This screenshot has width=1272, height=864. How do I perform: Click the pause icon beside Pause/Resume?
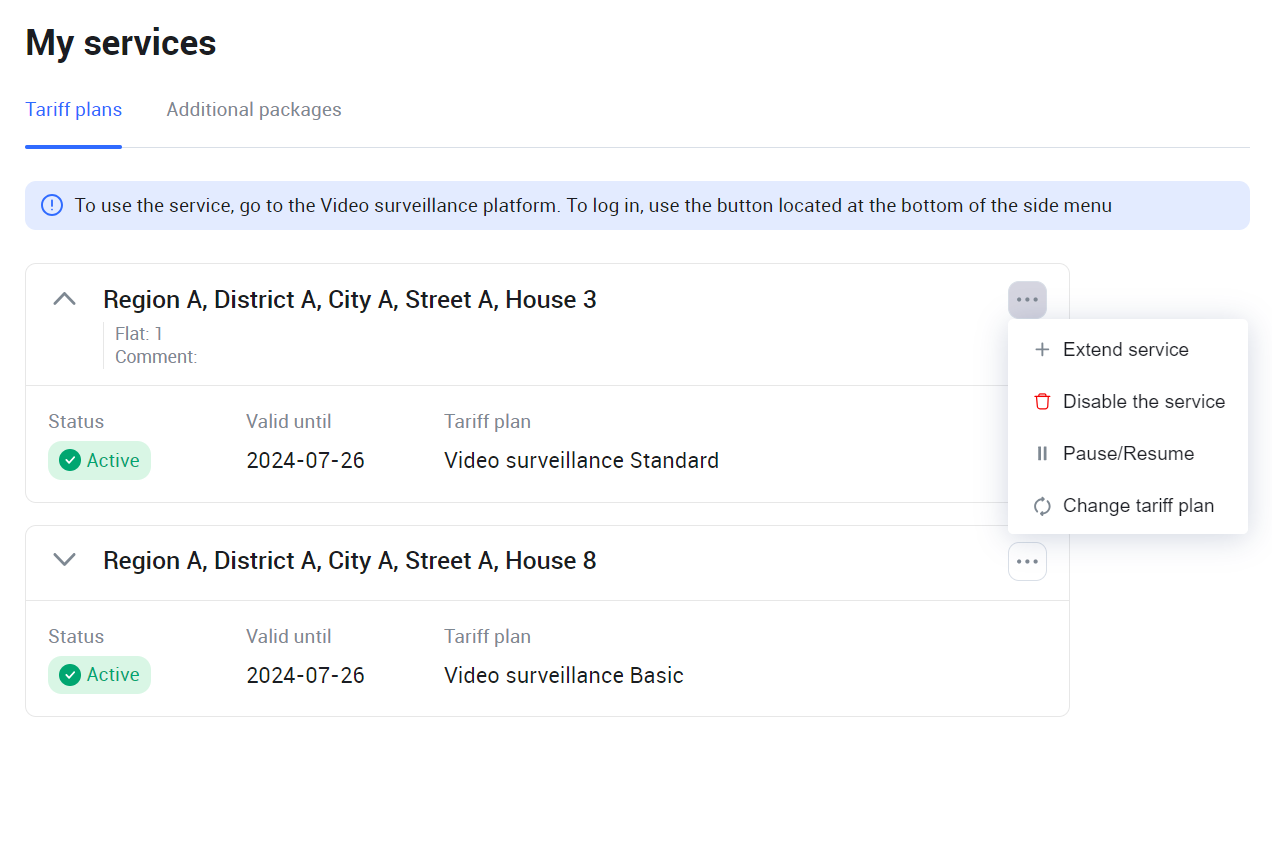[x=1042, y=454]
